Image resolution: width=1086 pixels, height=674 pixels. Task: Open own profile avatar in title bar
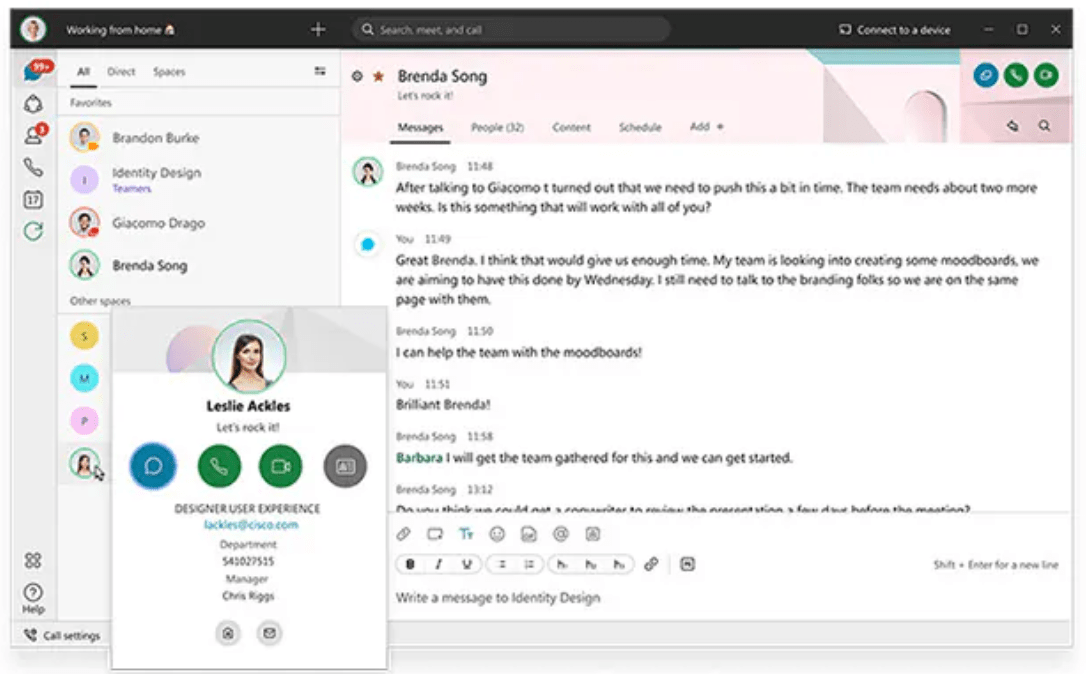pyautogui.click(x=33, y=29)
